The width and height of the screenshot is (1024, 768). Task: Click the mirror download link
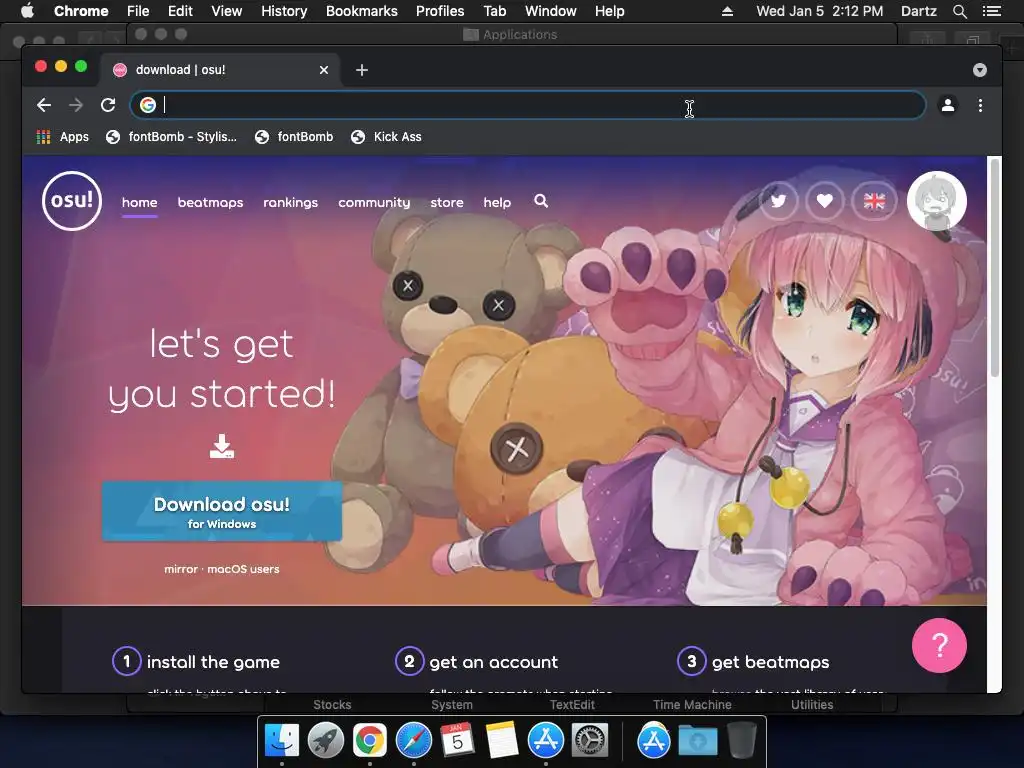(181, 569)
